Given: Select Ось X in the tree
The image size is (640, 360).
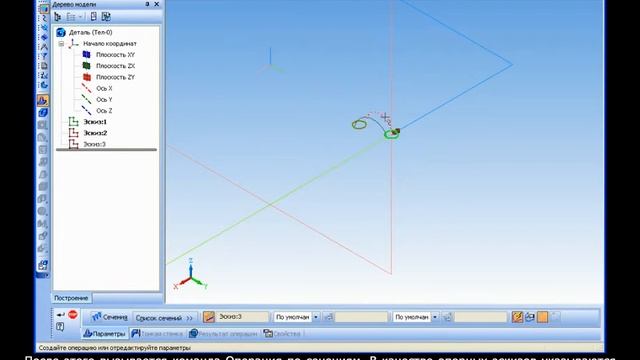Looking at the screenshot, I should (104, 88).
